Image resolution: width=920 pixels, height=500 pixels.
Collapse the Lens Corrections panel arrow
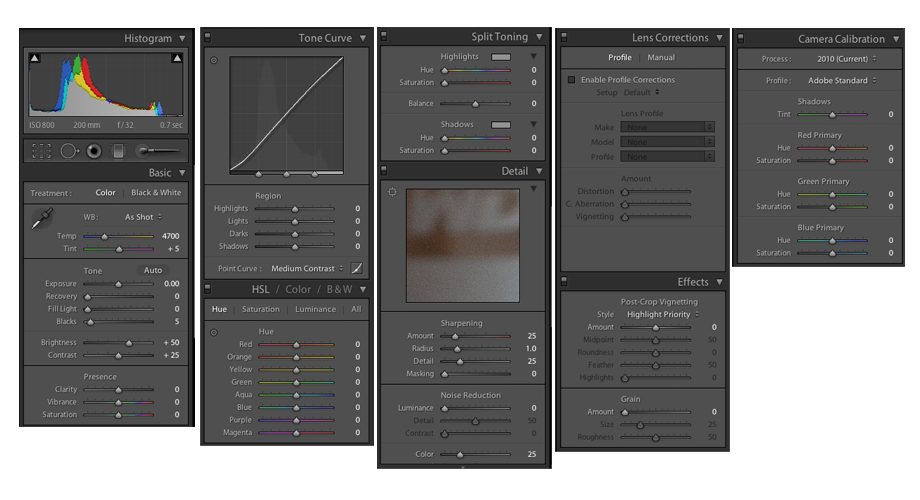coord(719,38)
